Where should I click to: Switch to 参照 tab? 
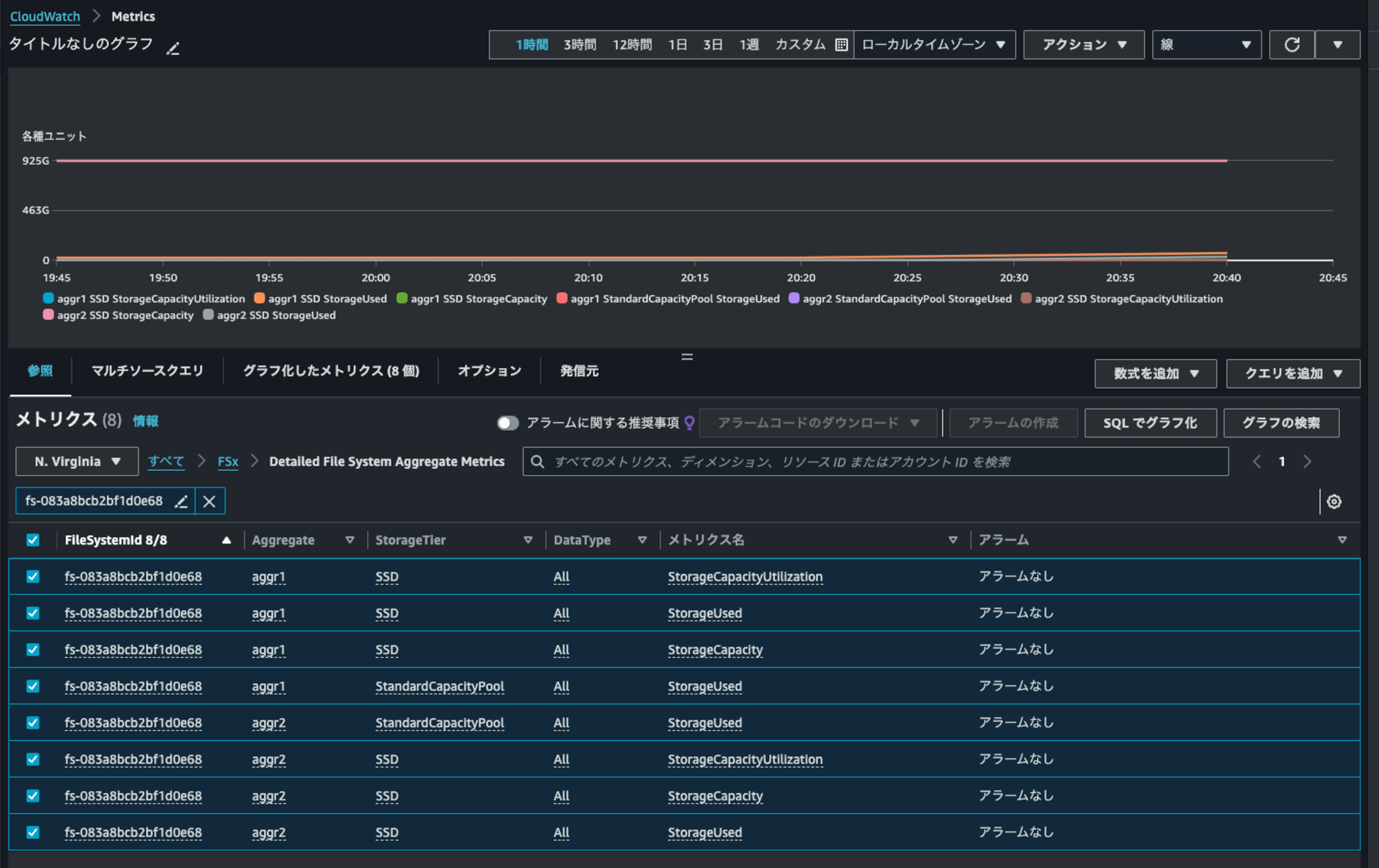[40, 371]
